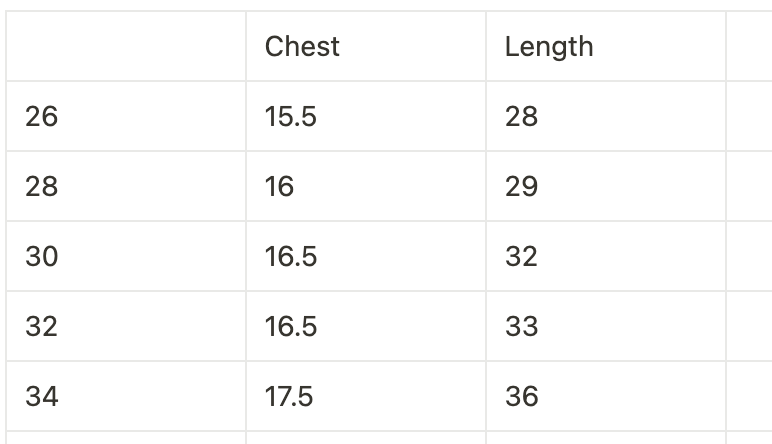This screenshot has width=772, height=444.
Task: Click the length value 33 cell
Action: [605, 327]
